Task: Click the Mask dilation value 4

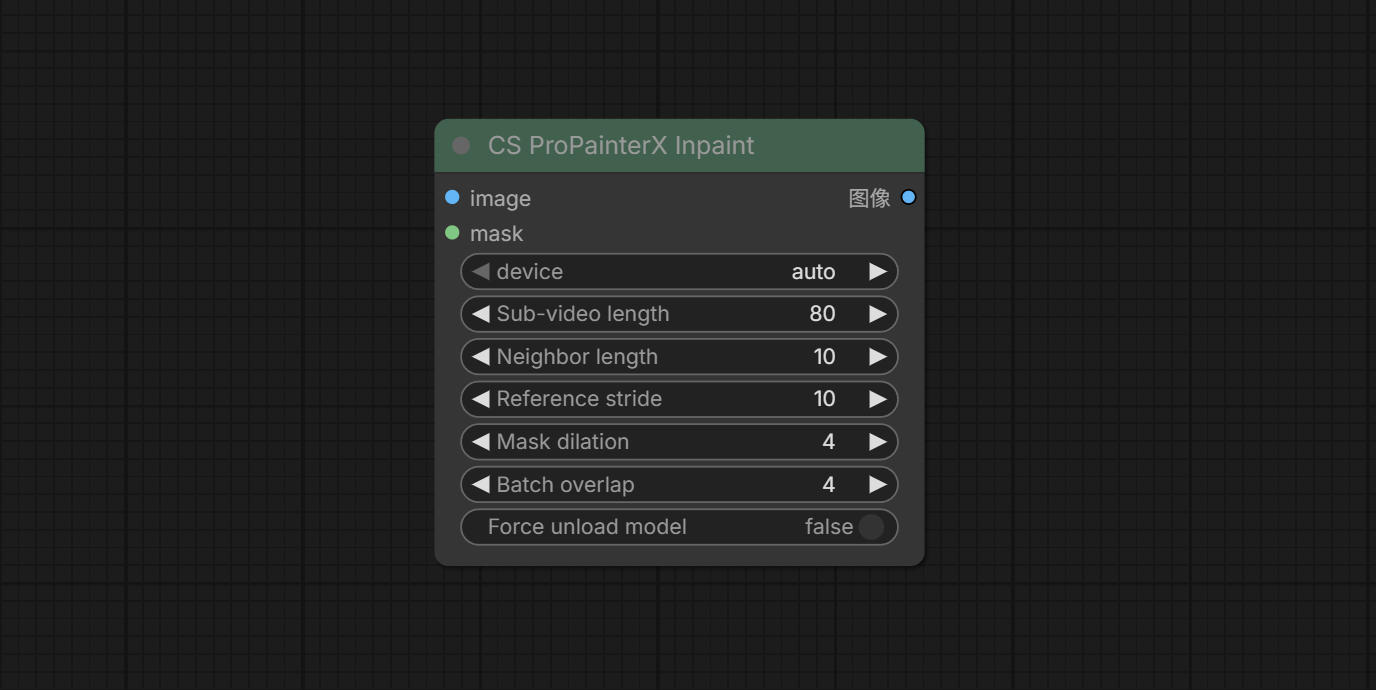Action: [828, 442]
